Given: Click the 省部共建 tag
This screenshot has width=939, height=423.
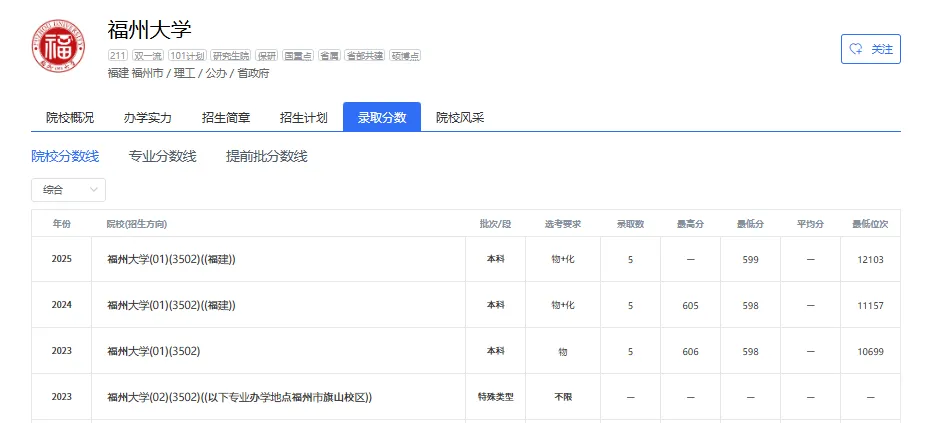Looking at the screenshot, I should point(365,56).
